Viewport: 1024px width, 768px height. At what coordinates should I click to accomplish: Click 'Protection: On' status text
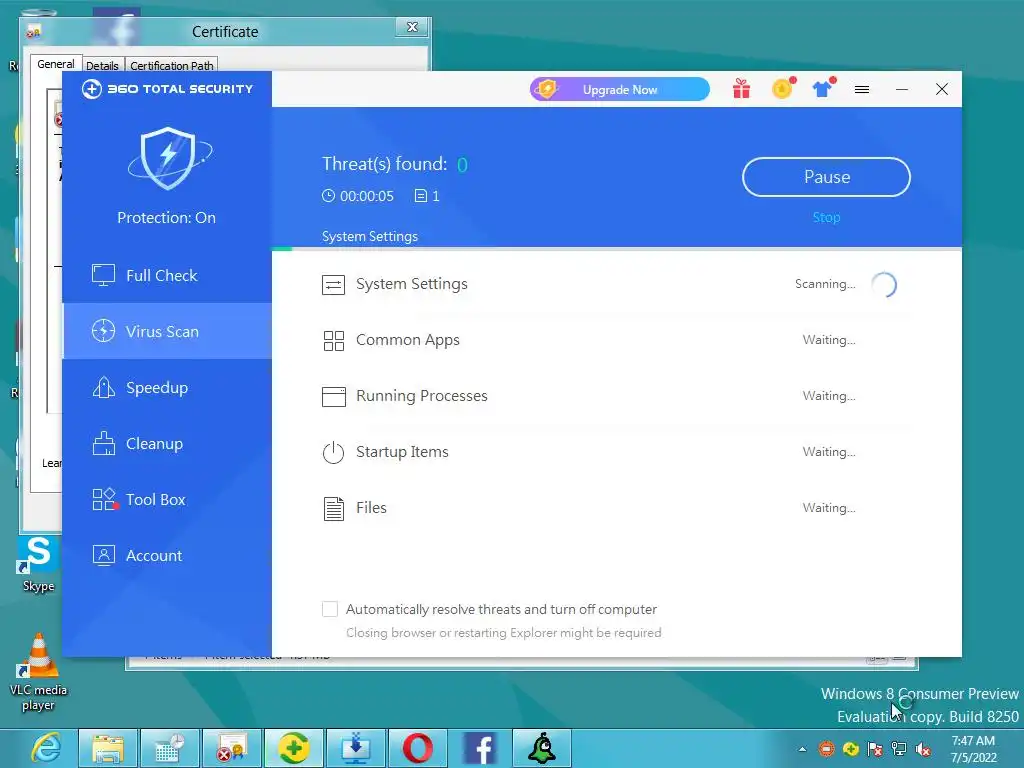[167, 217]
